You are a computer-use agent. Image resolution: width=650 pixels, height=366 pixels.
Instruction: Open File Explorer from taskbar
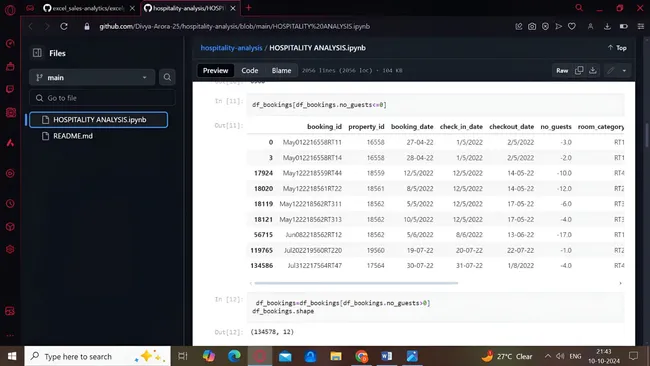pos(336,356)
